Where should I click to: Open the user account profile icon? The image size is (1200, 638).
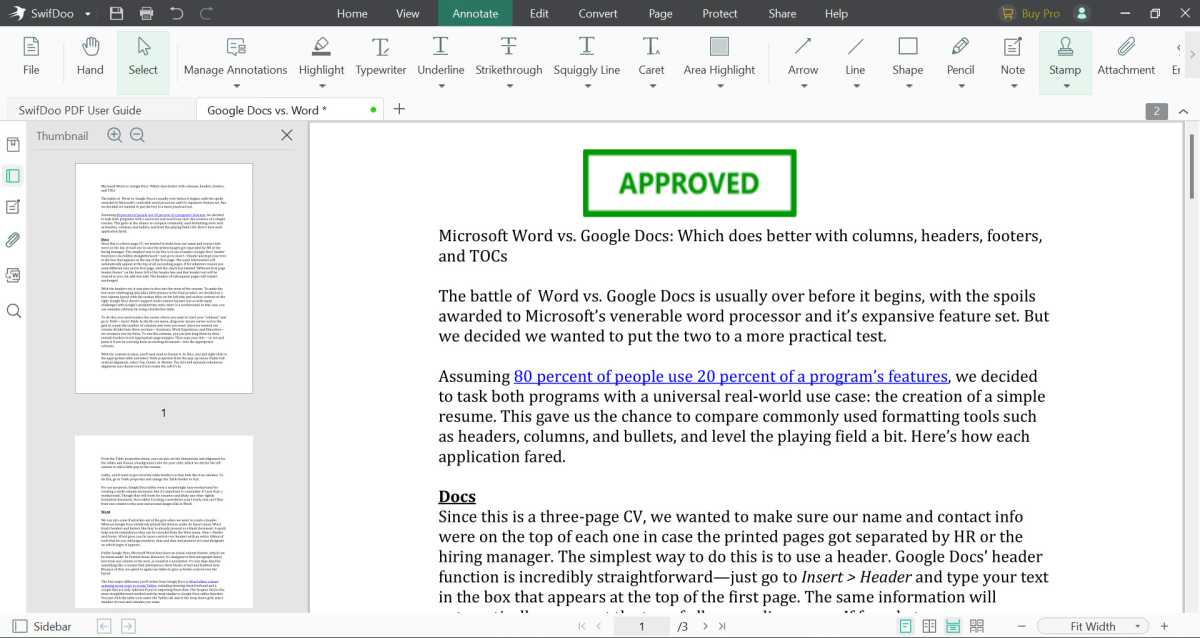point(1081,14)
